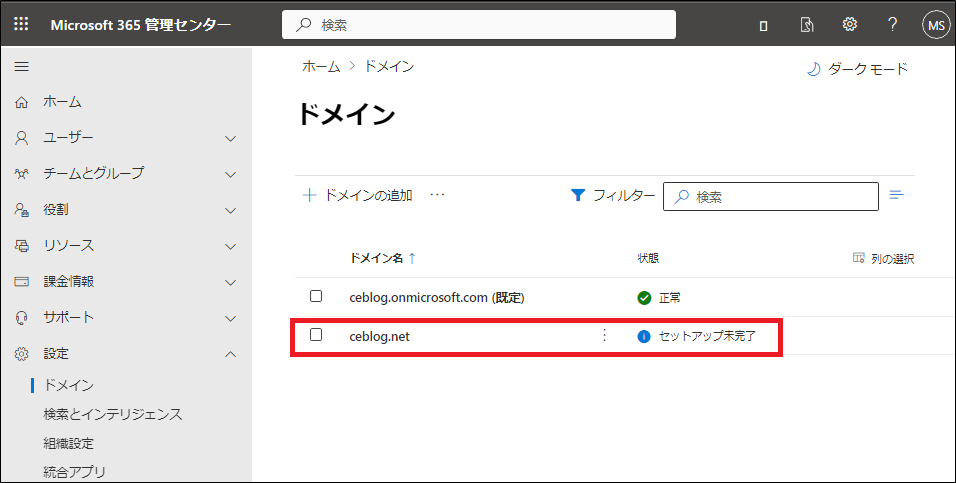Click the Microsoft 365 管理センター title
This screenshot has width=956, height=483.
click(x=141, y=25)
